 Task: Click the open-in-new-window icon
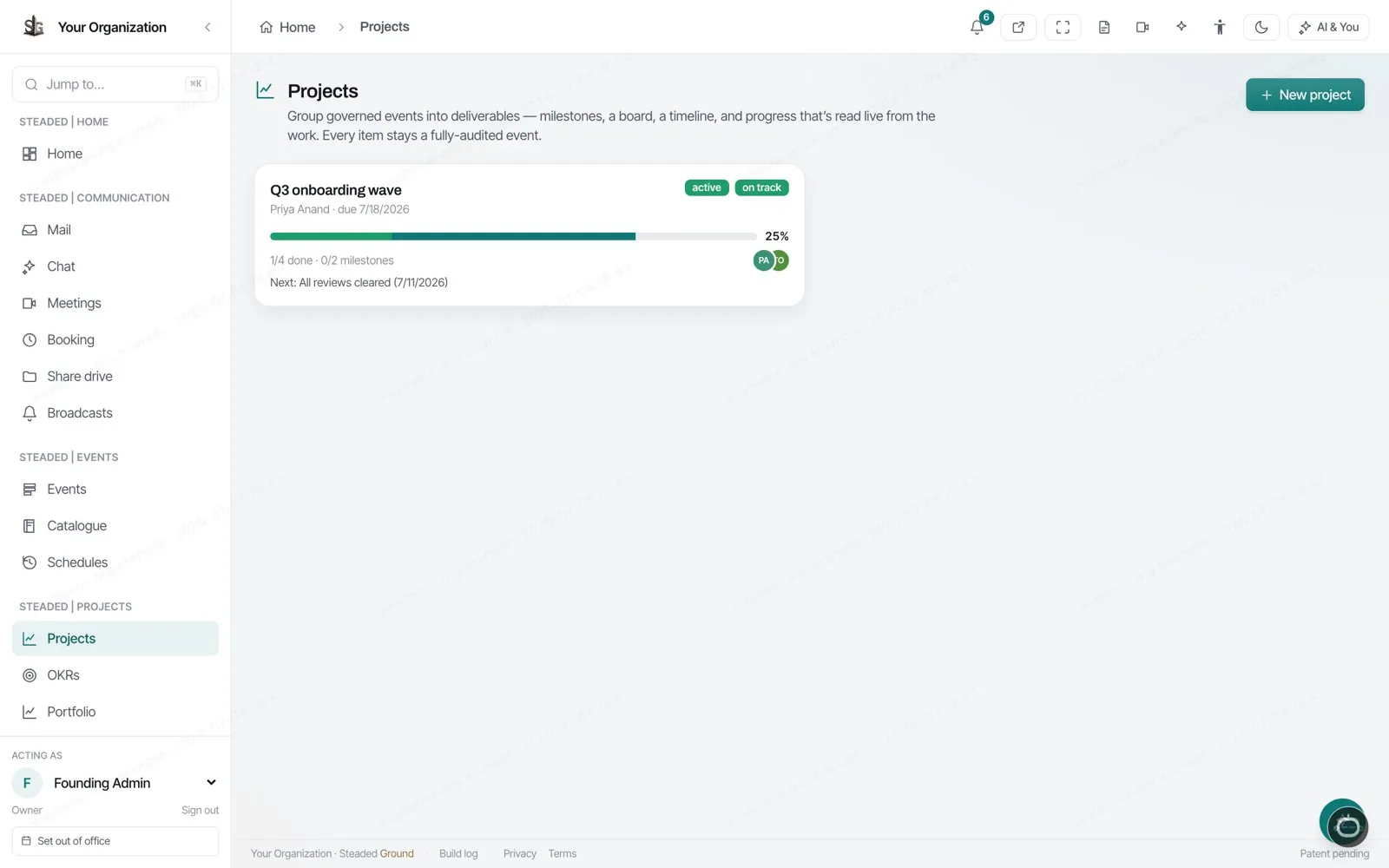[1018, 27]
